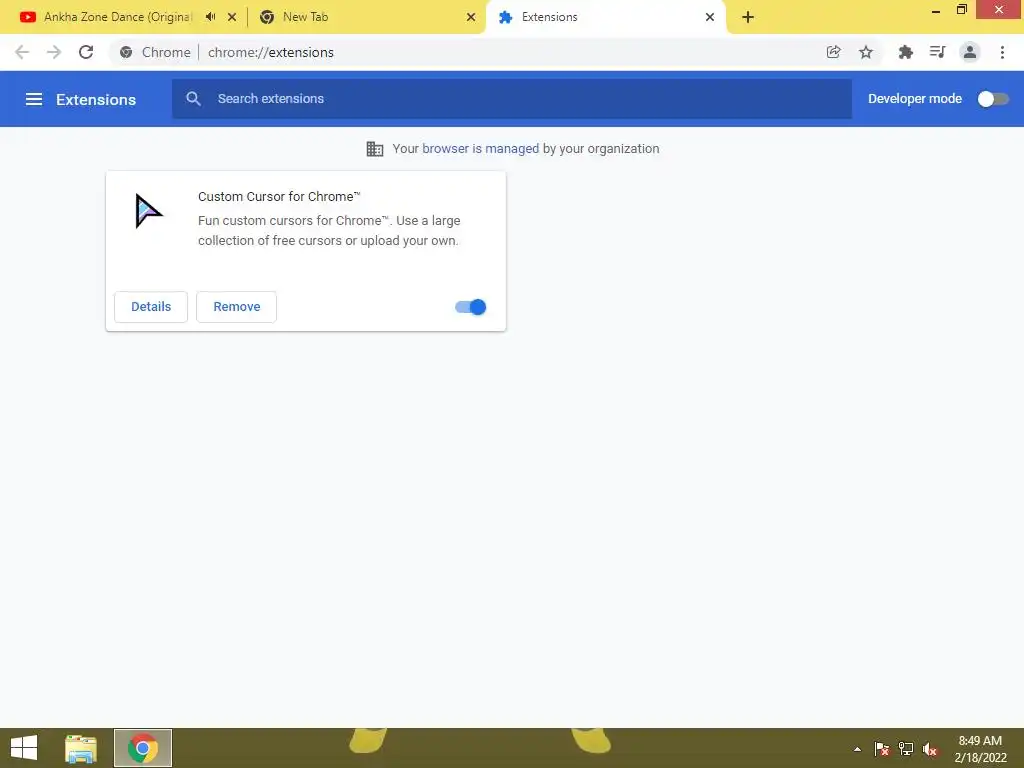
Task: Open the Extensions puzzle toolbar icon
Action: (905, 52)
